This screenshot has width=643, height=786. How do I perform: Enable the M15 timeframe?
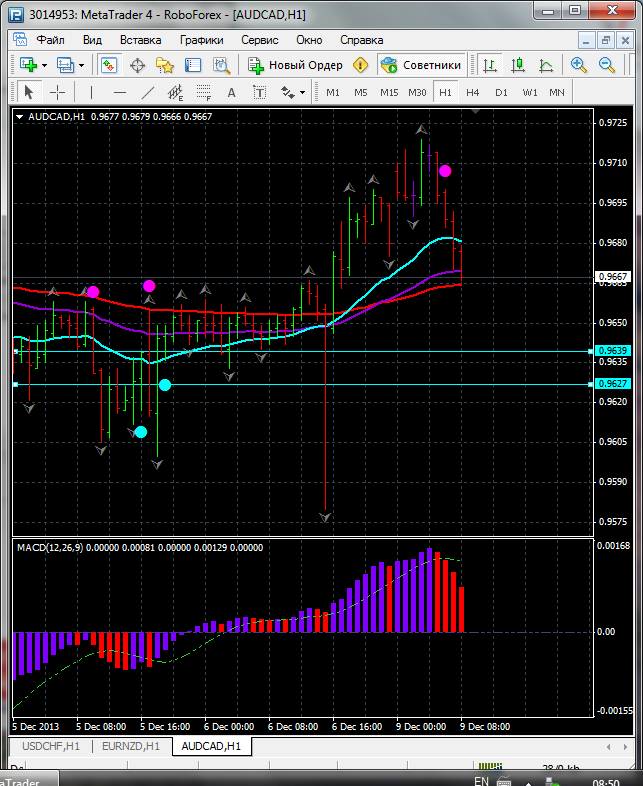tap(389, 92)
